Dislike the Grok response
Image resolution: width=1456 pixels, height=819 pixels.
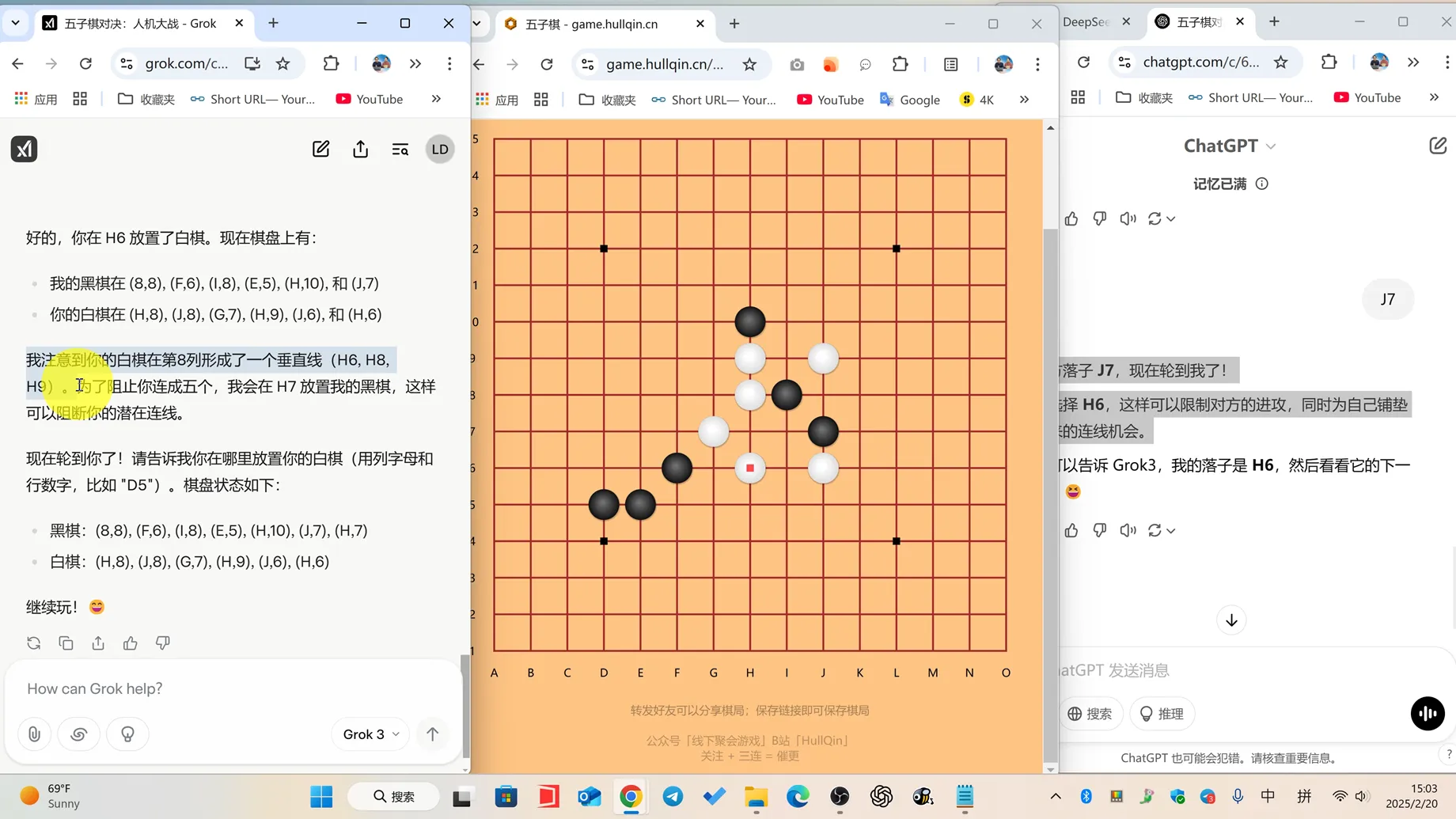click(x=163, y=643)
